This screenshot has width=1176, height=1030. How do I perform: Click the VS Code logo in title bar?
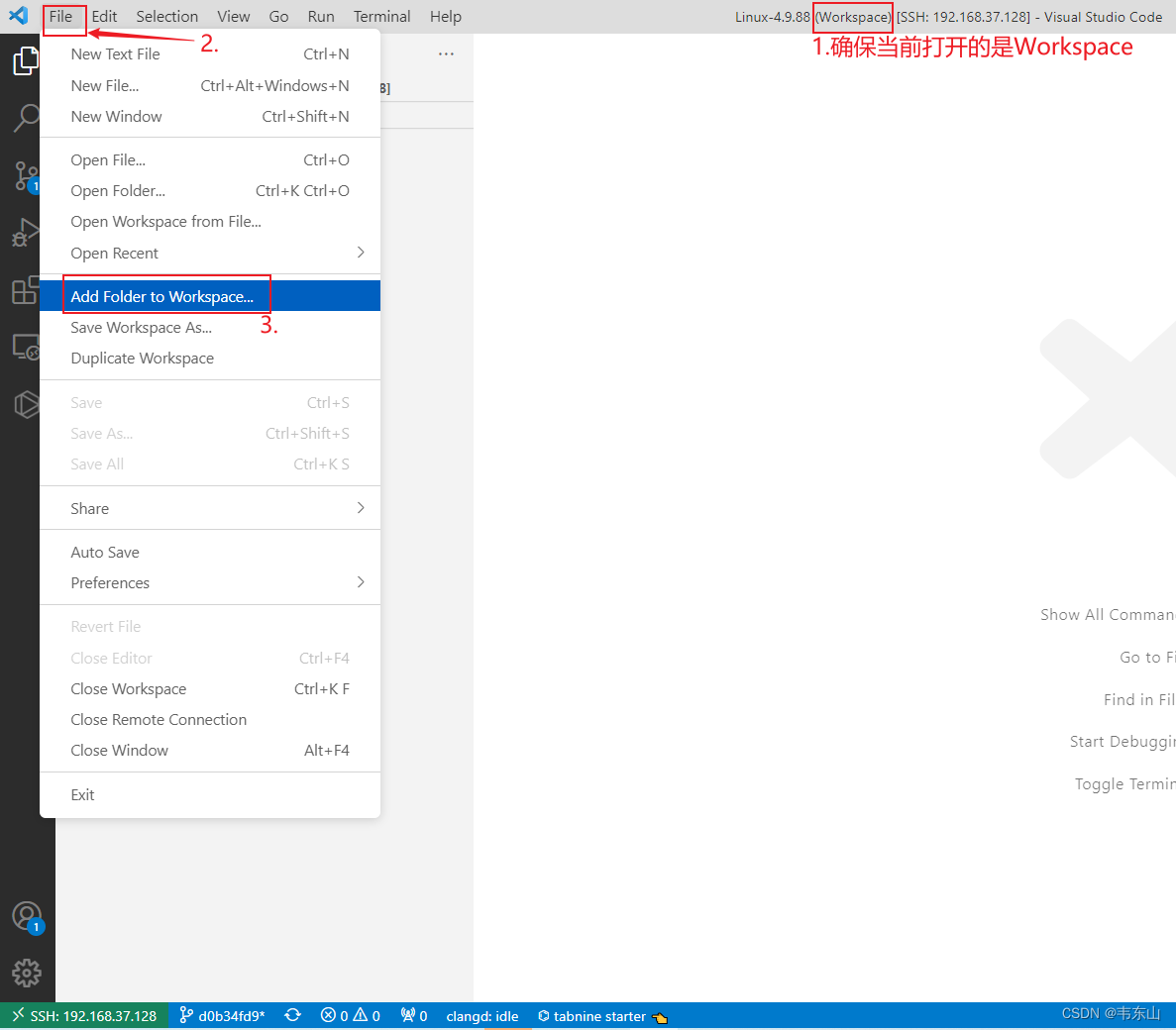pos(19,16)
